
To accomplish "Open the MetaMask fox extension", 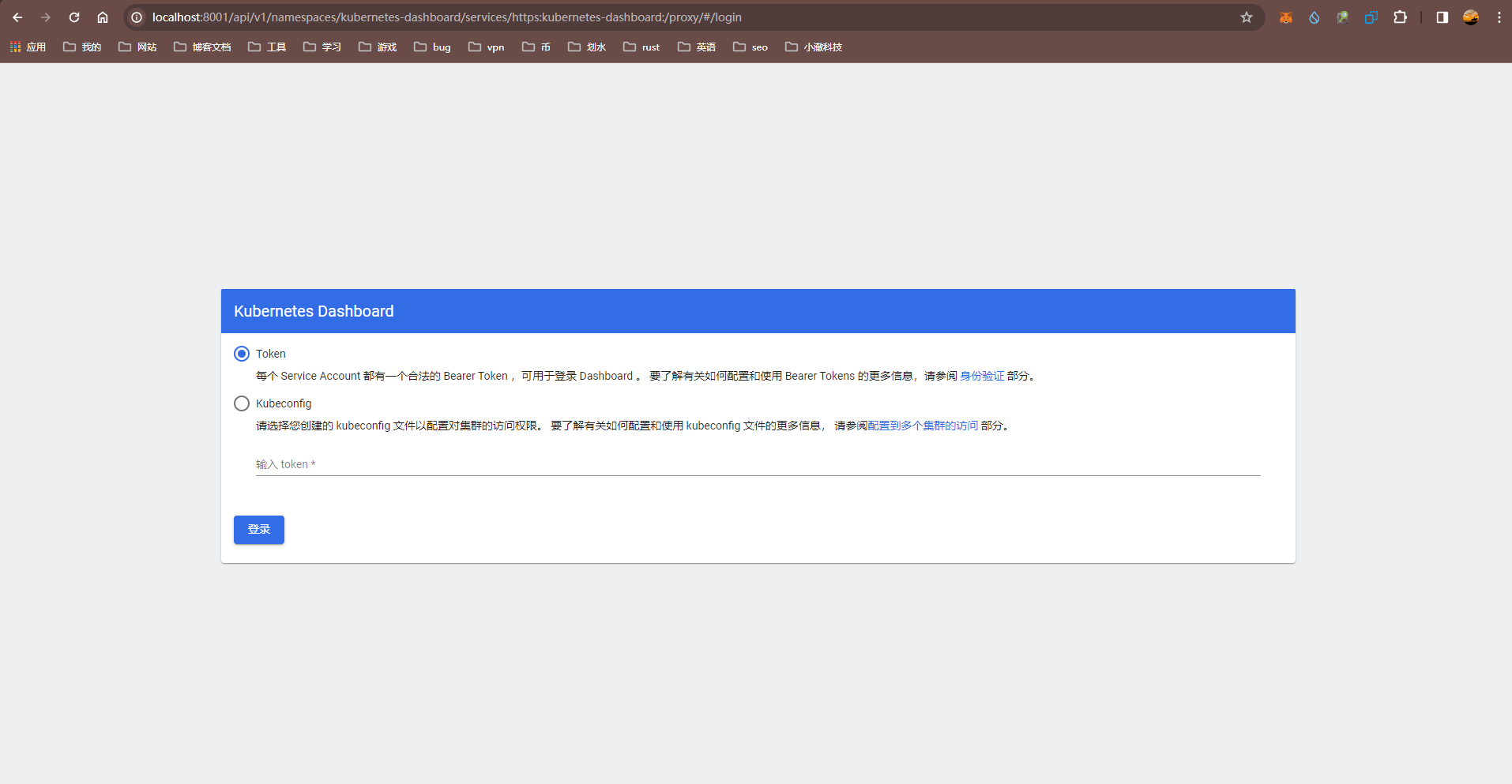I will (x=1286, y=17).
